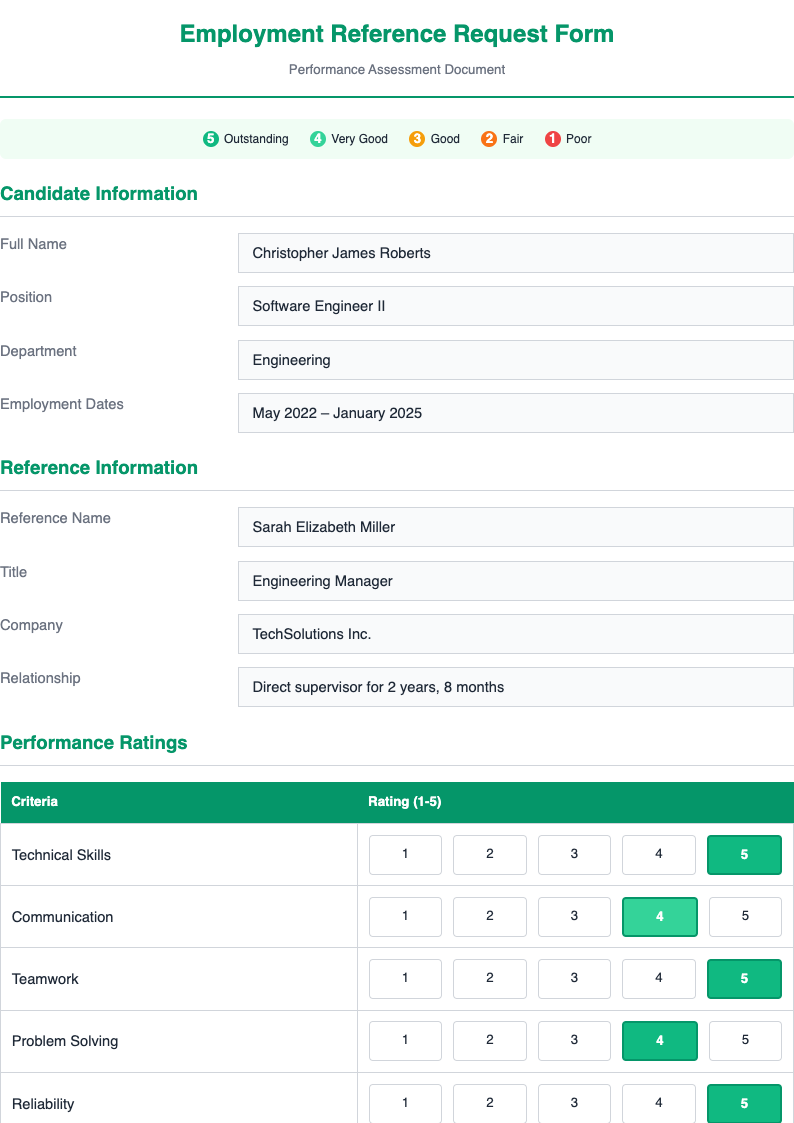Click the Performance Ratings section heading
Image resolution: width=794 pixels, height=1123 pixels.
tap(94, 742)
